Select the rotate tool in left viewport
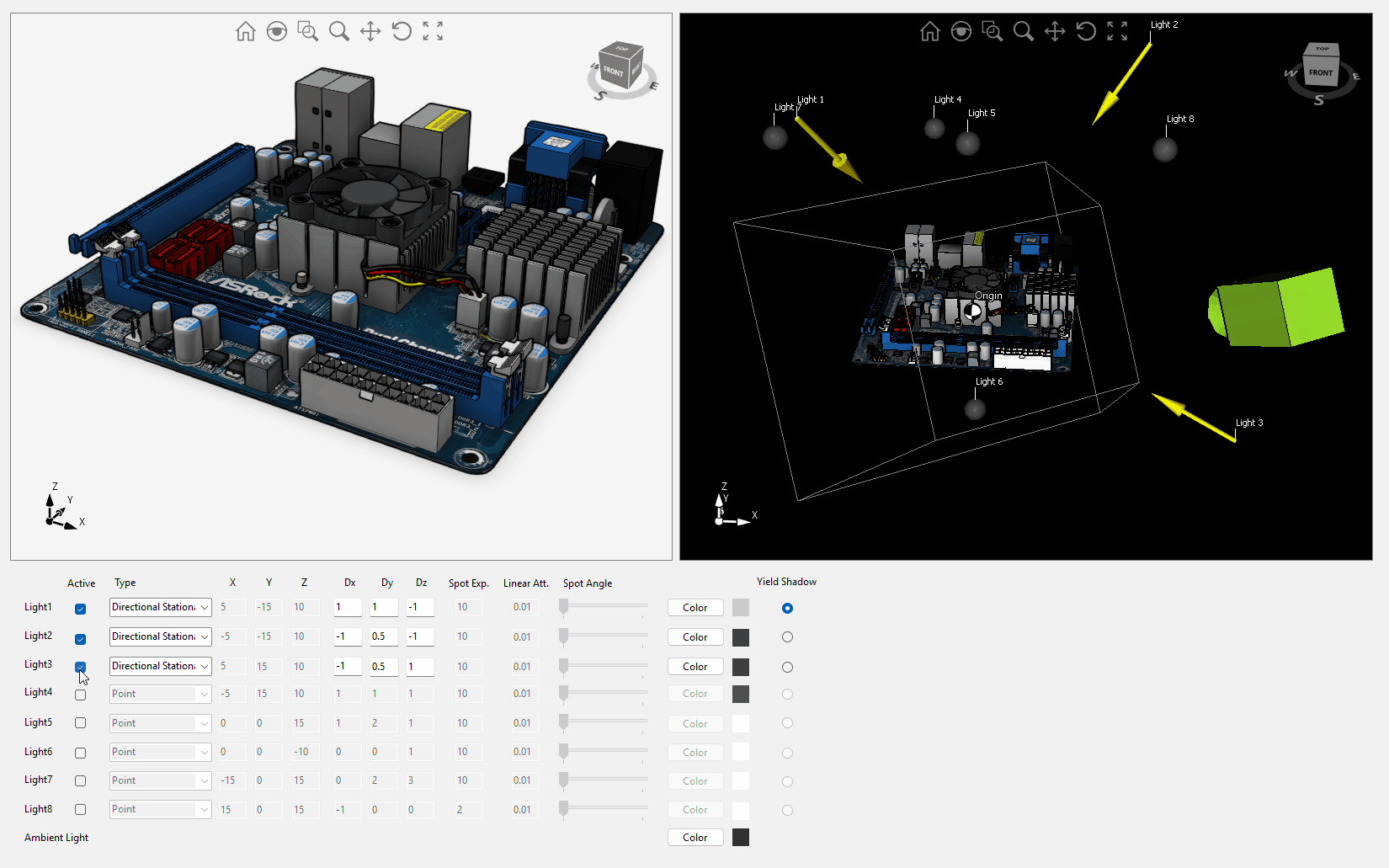 point(402,32)
